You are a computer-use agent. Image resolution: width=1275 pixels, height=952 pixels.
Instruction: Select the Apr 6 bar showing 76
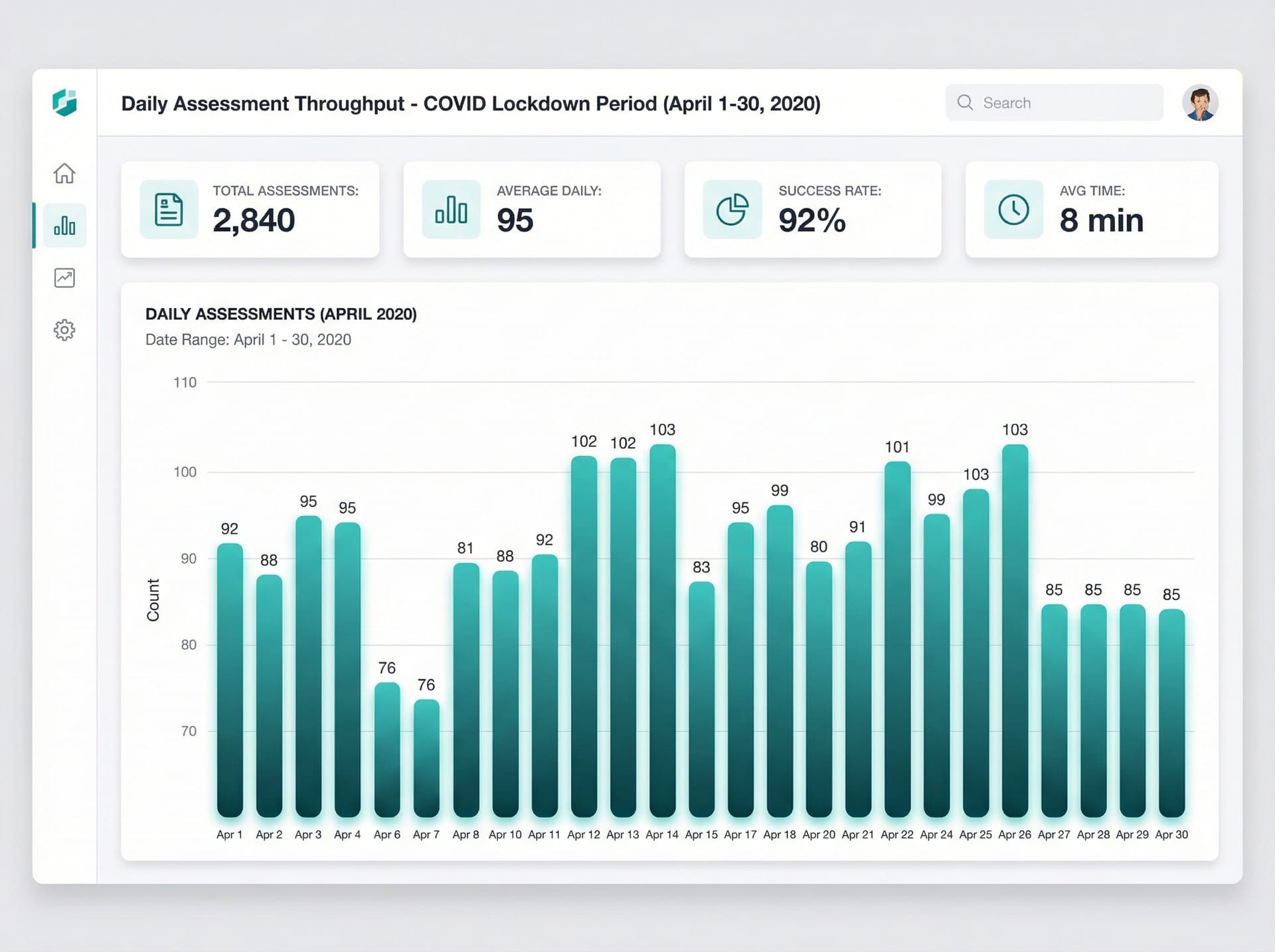(x=387, y=750)
